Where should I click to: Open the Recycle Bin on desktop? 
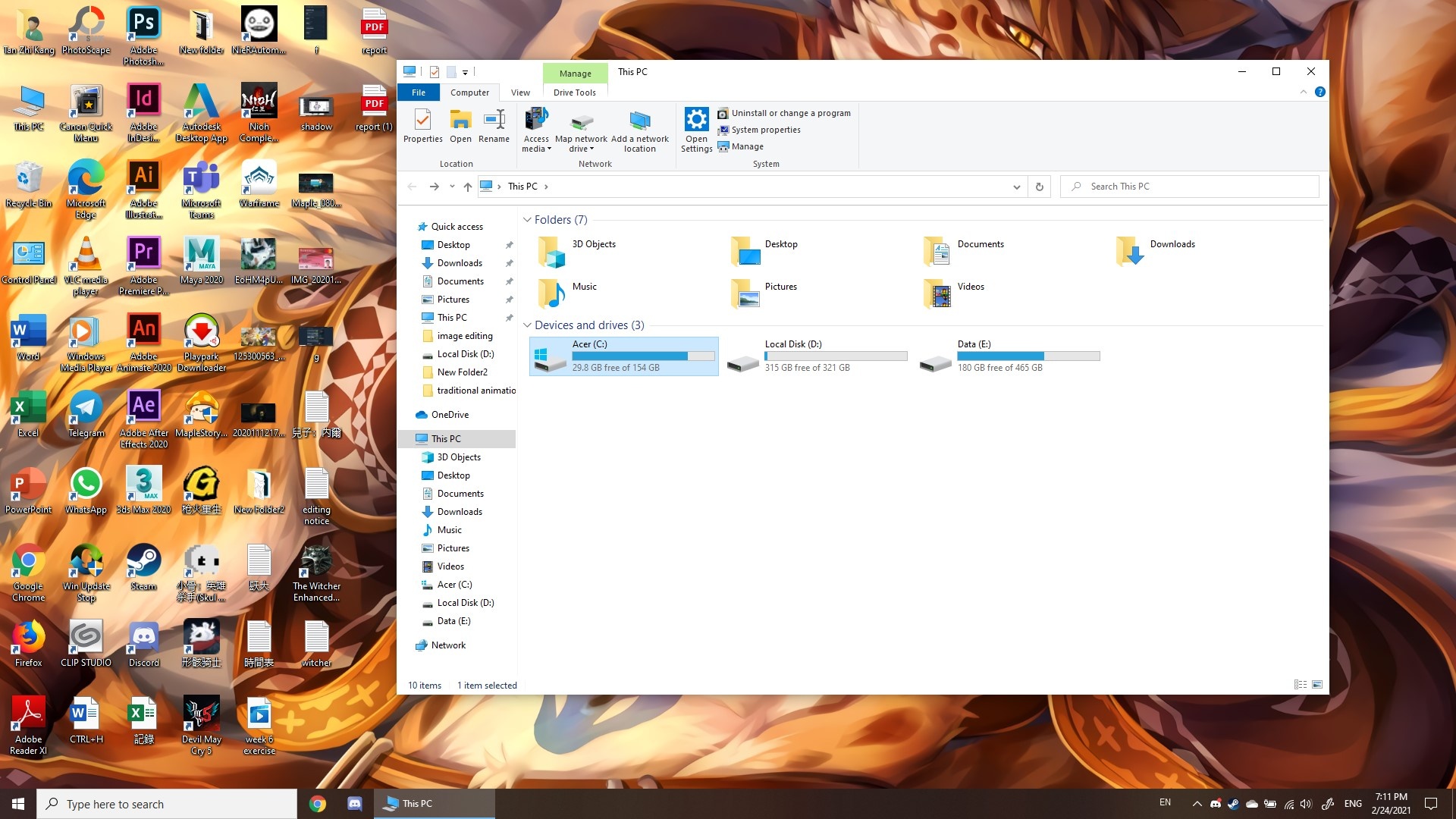(28, 184)
